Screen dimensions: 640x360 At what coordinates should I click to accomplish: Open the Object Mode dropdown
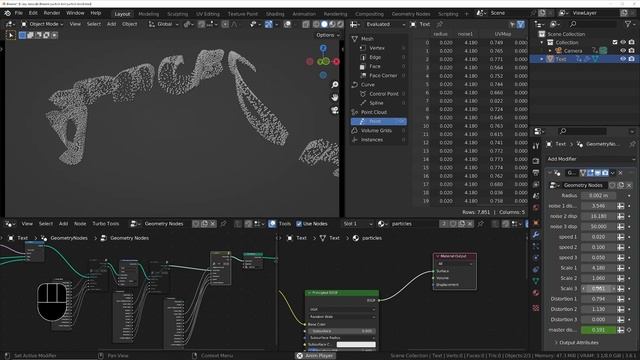click(42, 24)
